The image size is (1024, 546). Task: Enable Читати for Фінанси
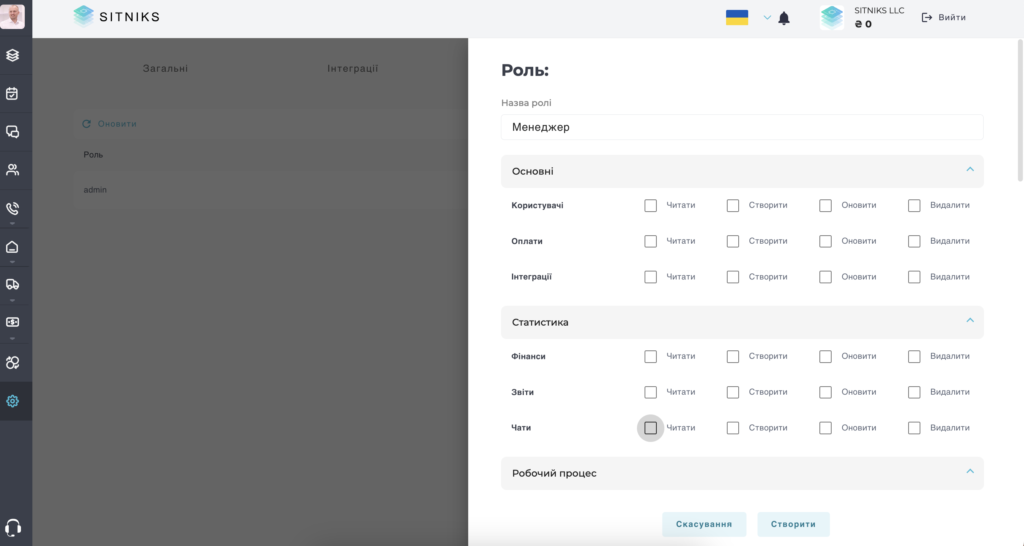pyautogui.click(x=650, y=356)
